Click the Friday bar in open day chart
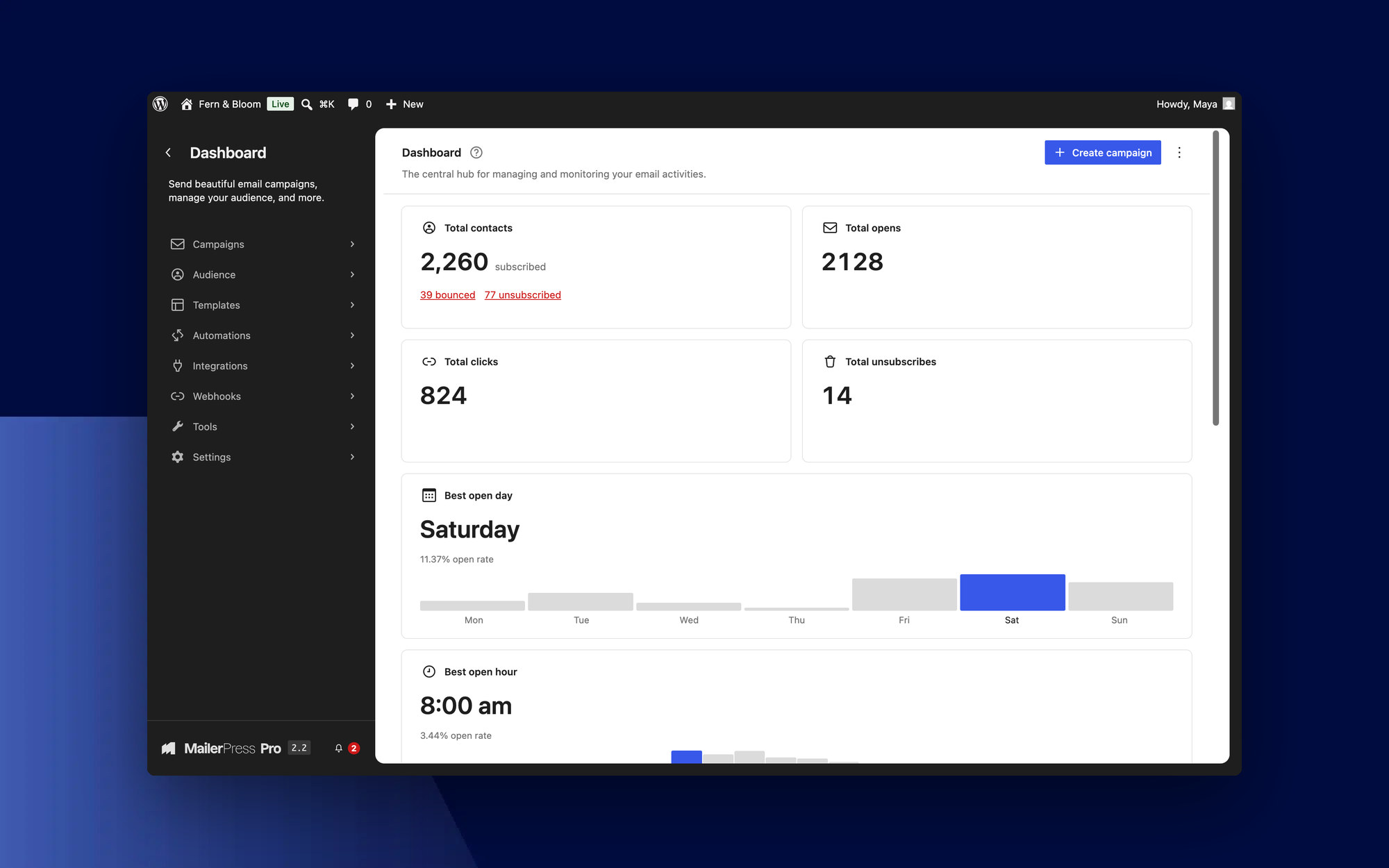1389x868 pixels. coord(904,594)
